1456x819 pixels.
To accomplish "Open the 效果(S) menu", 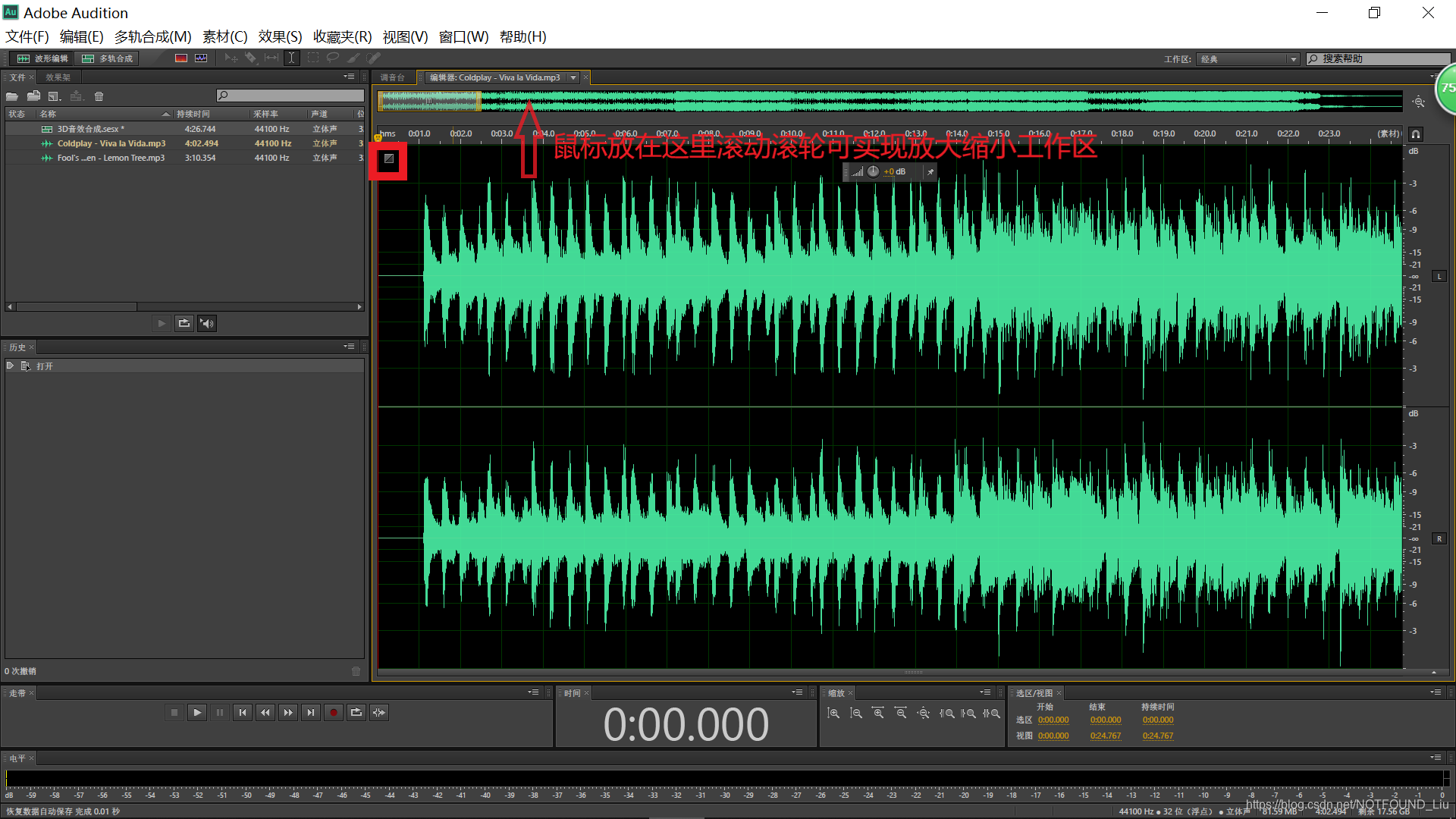I will click(x=280, y=36).
